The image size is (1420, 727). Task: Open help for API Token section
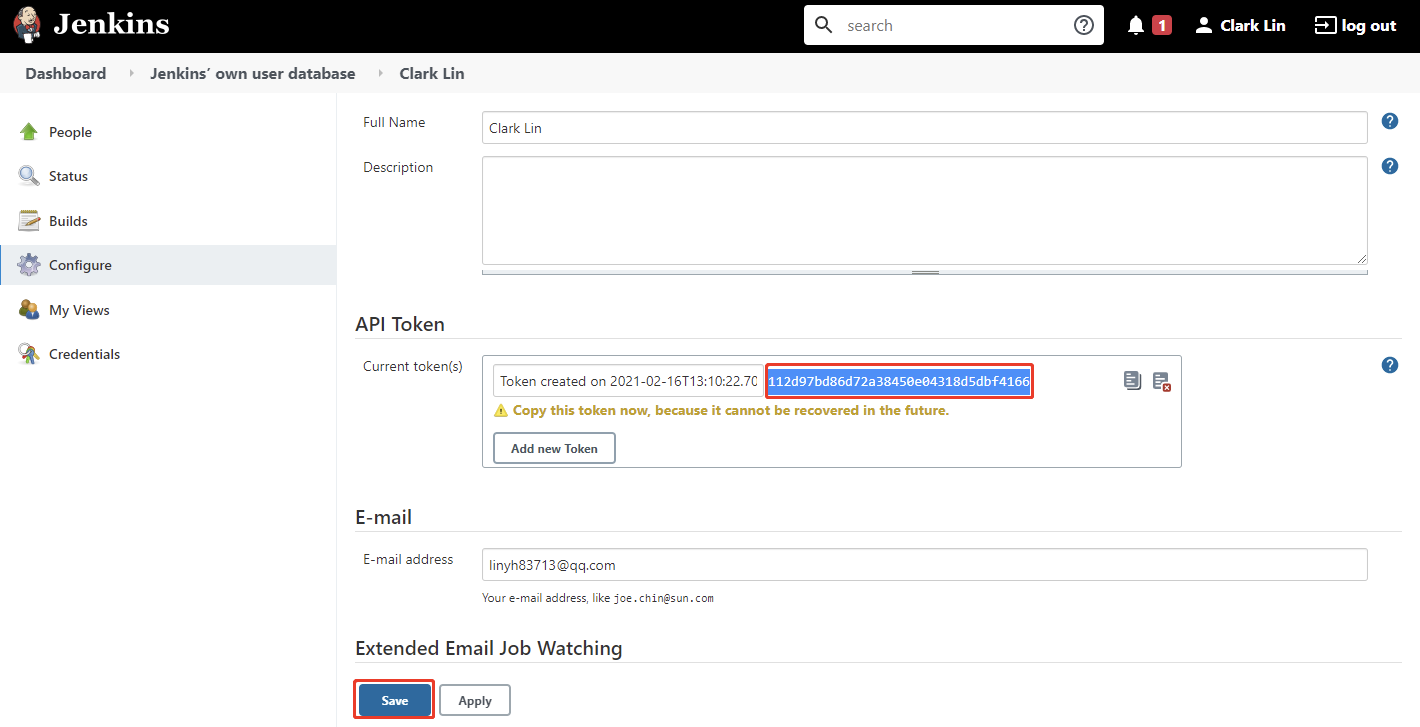1389,365
